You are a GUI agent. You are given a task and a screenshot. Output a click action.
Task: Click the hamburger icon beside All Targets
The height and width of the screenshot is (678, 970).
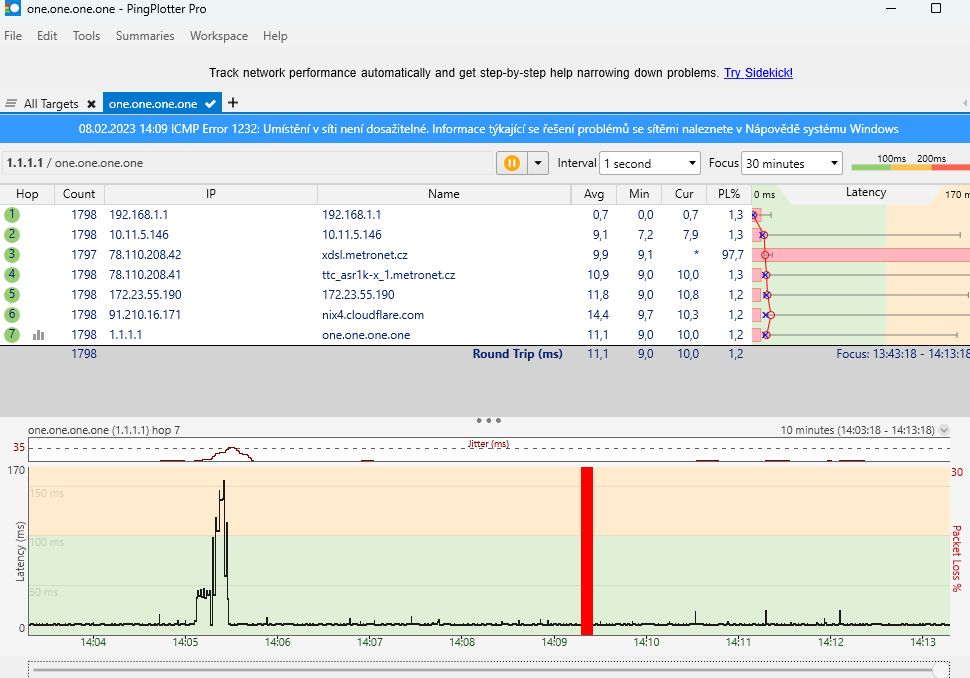click(11, 104)
